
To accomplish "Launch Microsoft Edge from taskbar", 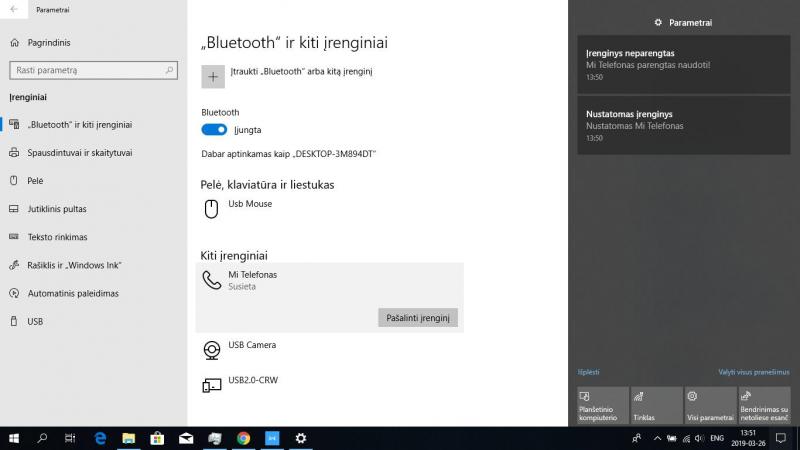I will (100, 438).
